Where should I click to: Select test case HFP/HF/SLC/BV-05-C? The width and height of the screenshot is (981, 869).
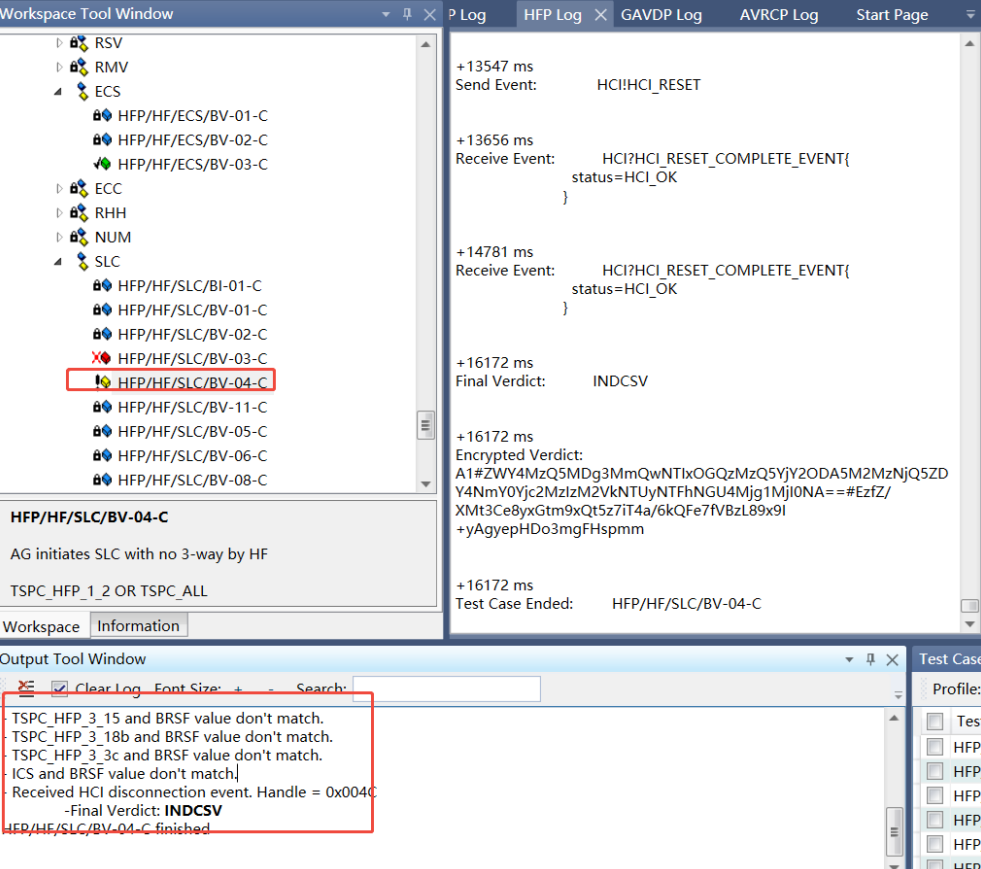(x=192, y=432)
